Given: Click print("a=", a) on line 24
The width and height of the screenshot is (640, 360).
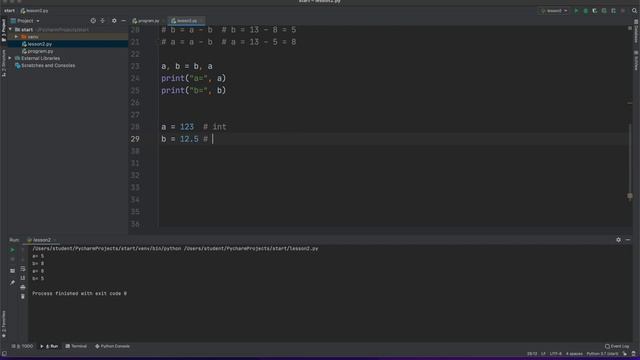Looking at the screenshot, I should 193,78.
